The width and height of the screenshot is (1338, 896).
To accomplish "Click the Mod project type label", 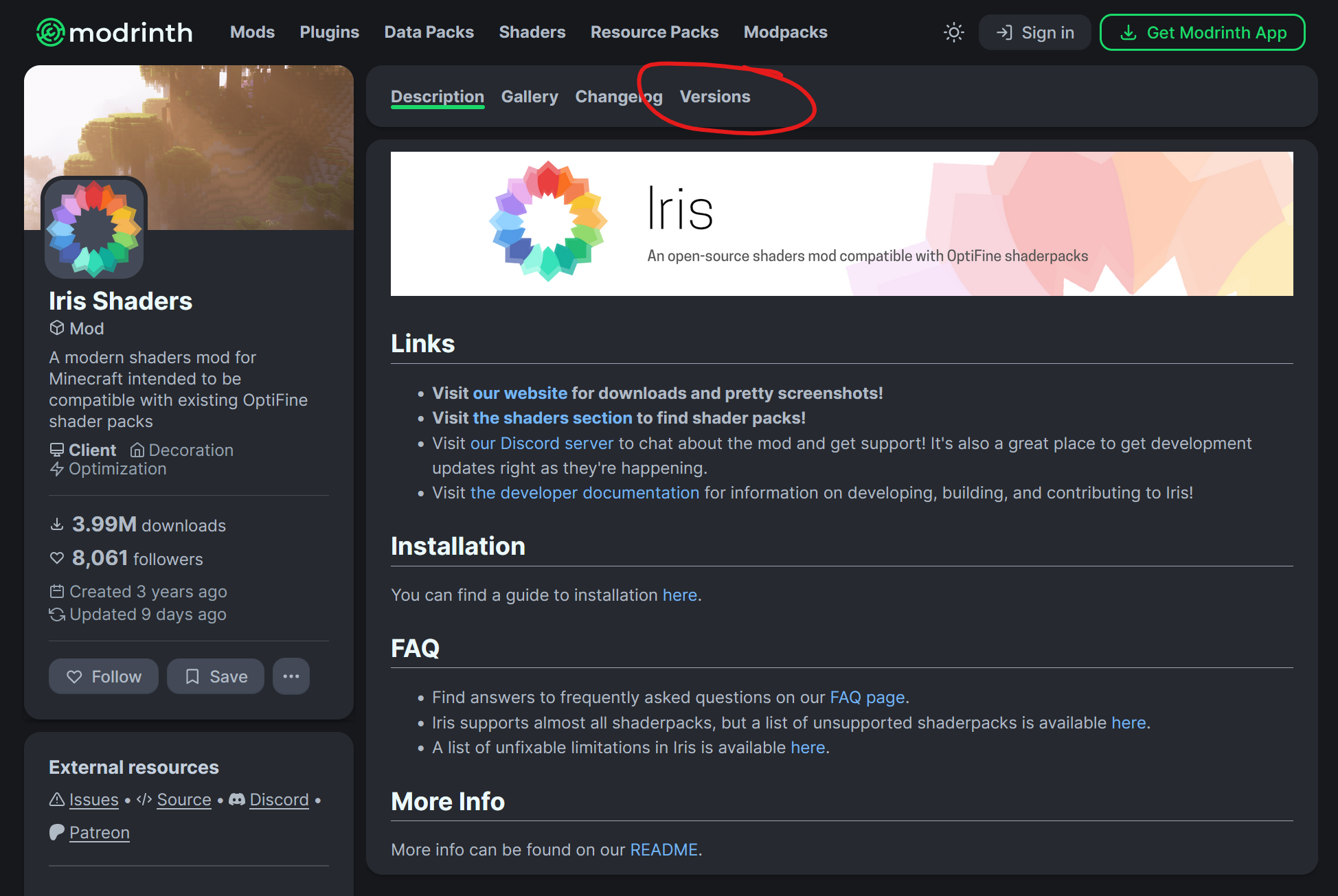I will pos(77,329).
